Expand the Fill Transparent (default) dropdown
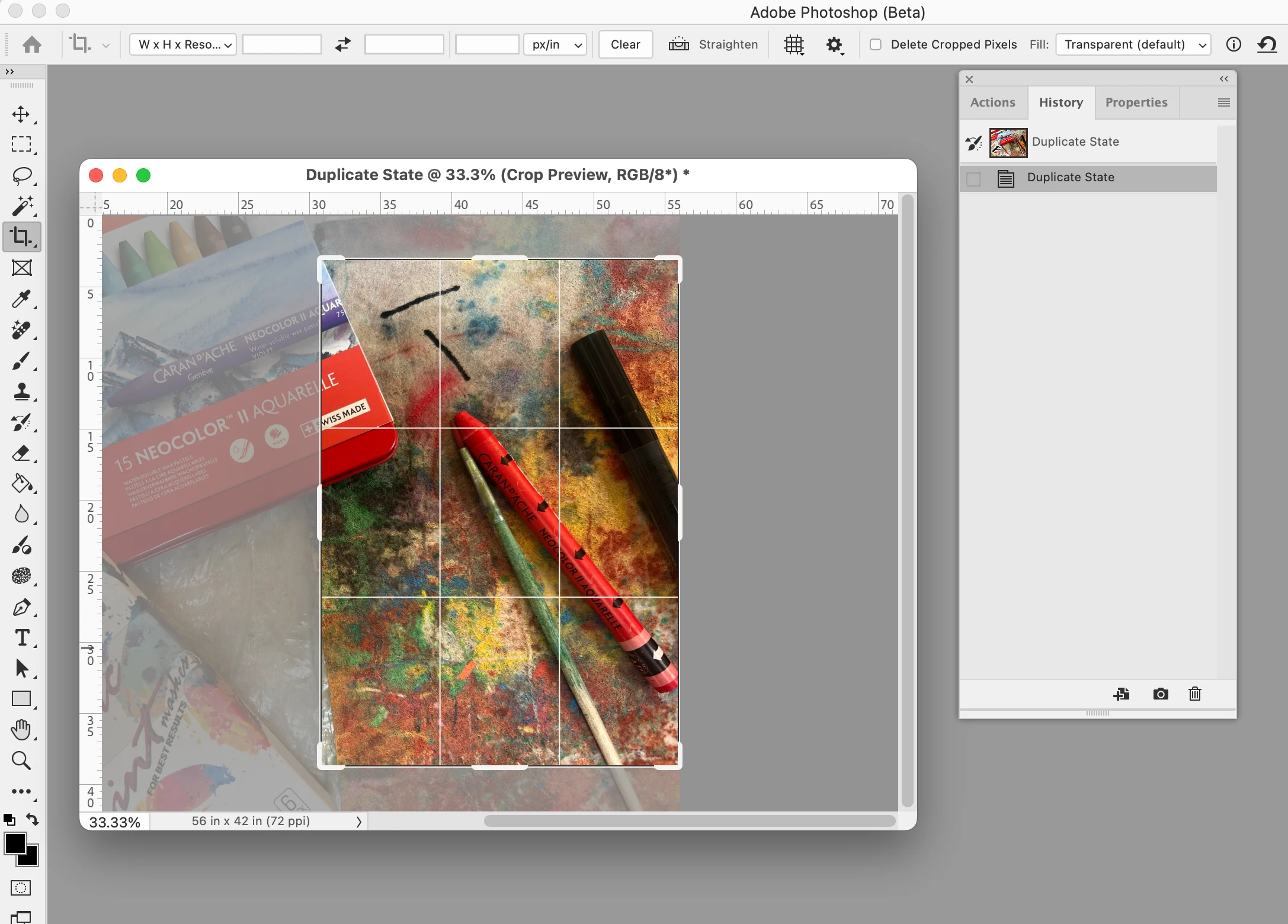Screen dimensions: 1288x924 pyautogui.click(x=1133, y=44)
